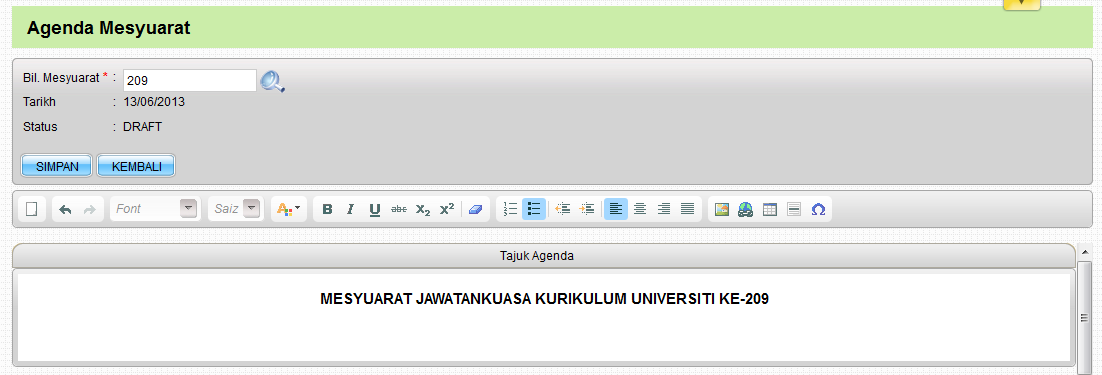Insert a horizontal line
The height and width of the screenshot is (375, 1102).
[793, 209]
